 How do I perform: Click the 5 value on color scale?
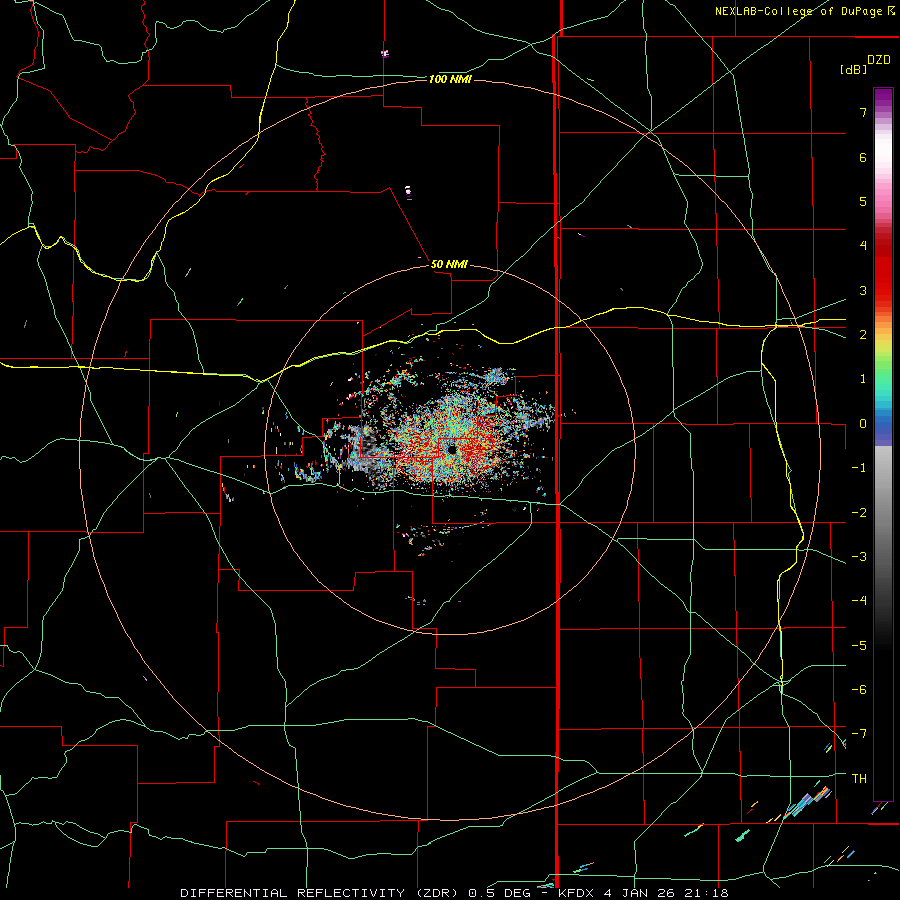[x=863, y=201]
